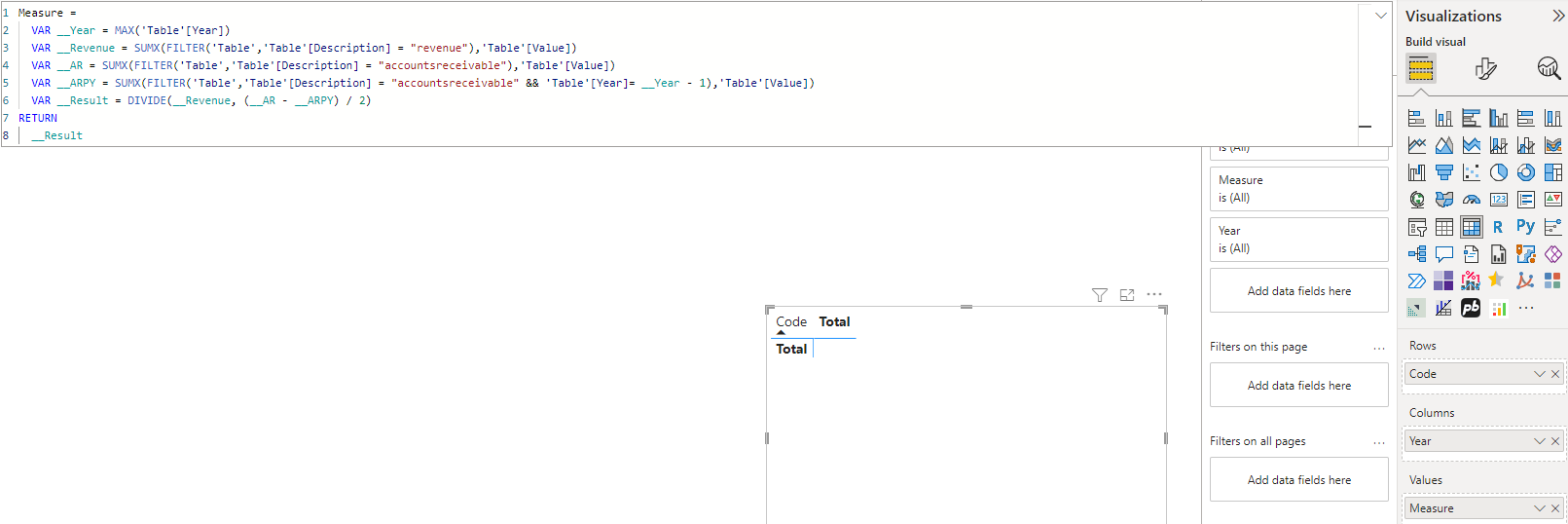Insert a paginated report visual
The height and width of the screenshot is (524, 1568).
[x=1499, y=254]
